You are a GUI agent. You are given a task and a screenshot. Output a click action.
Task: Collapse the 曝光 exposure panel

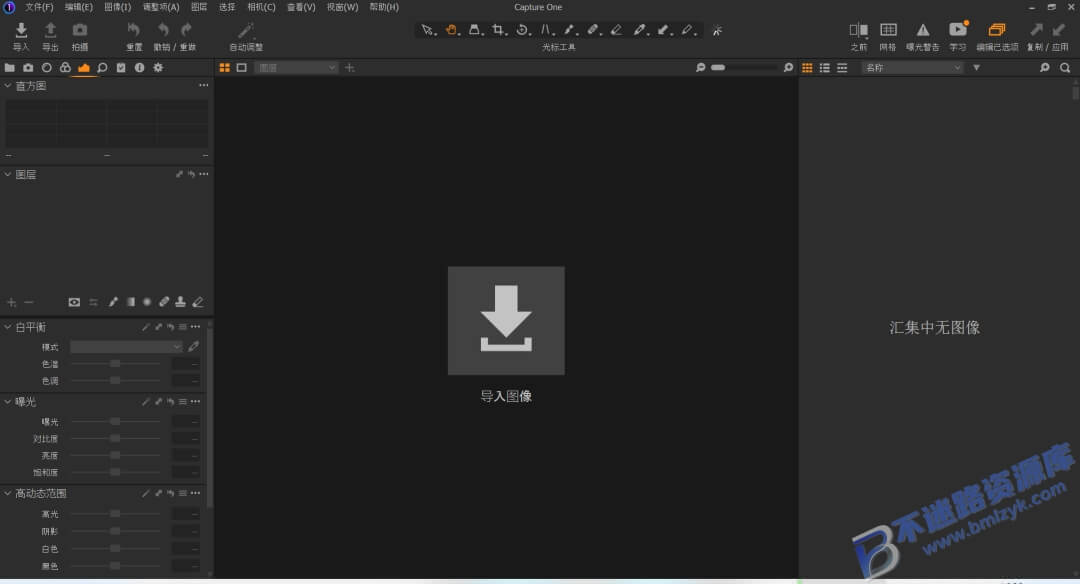tap(8, 401)
